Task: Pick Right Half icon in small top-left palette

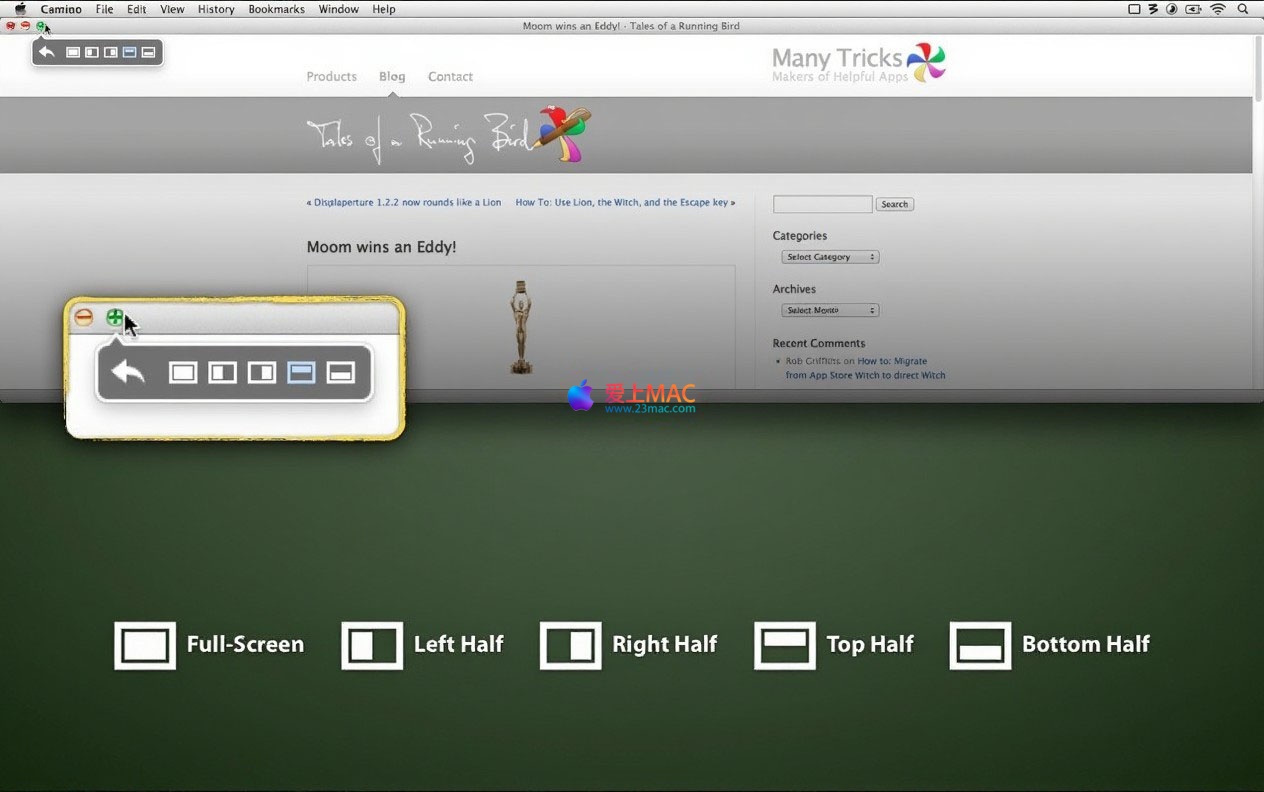Action: (111, 52)
